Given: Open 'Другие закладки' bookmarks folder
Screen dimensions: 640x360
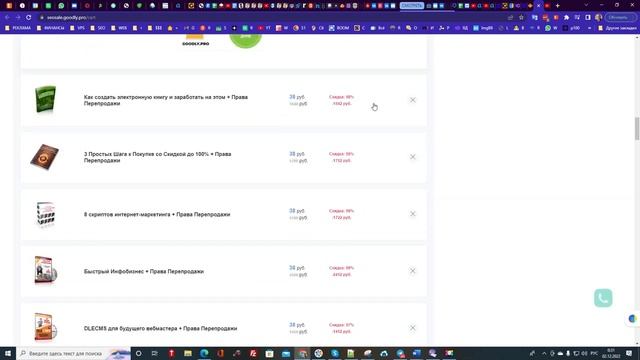Looking at the screenshot, I should tap(617, 28).
